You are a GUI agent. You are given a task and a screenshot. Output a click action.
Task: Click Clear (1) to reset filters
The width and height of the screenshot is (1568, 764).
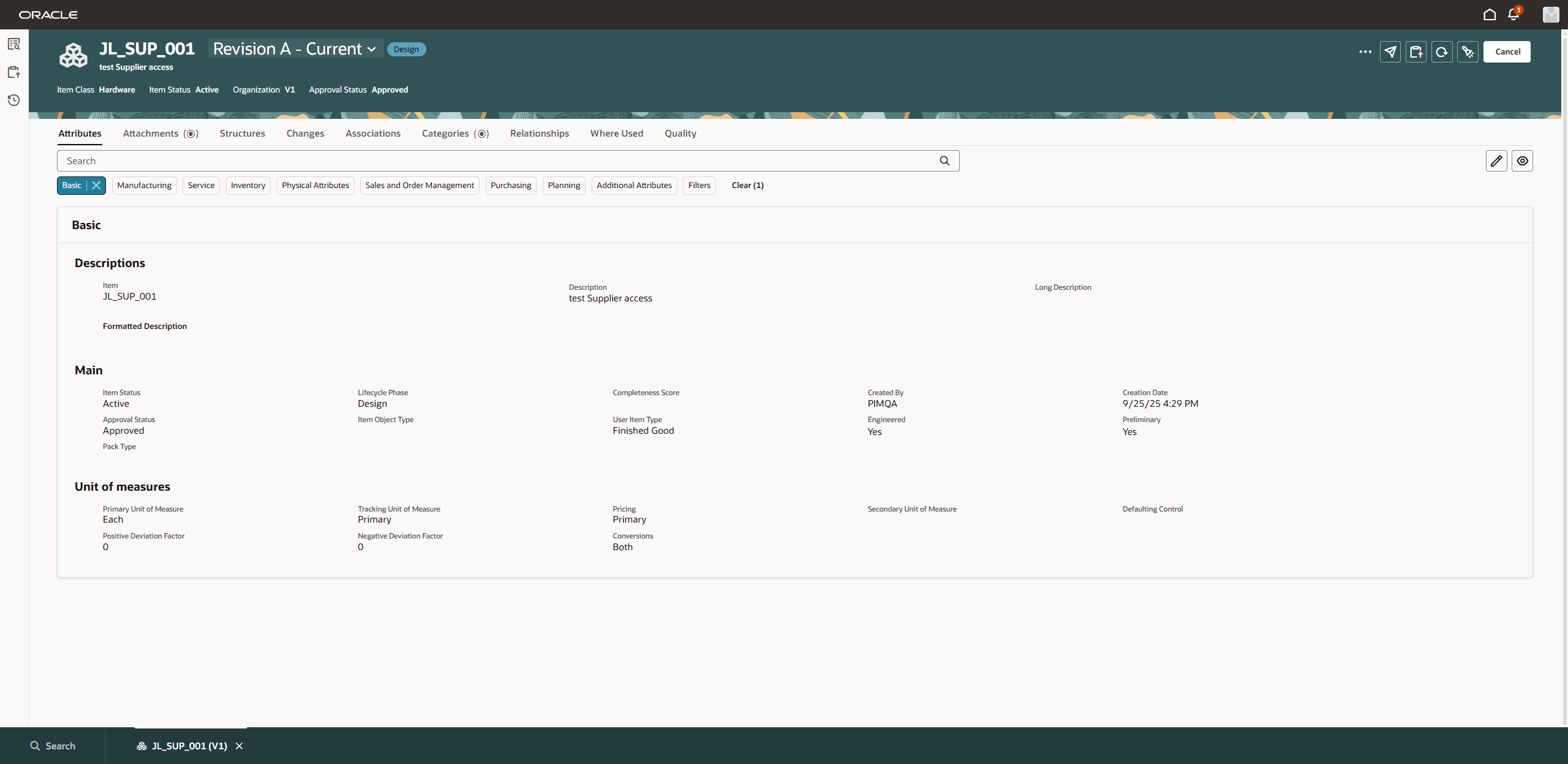[747, 185]
